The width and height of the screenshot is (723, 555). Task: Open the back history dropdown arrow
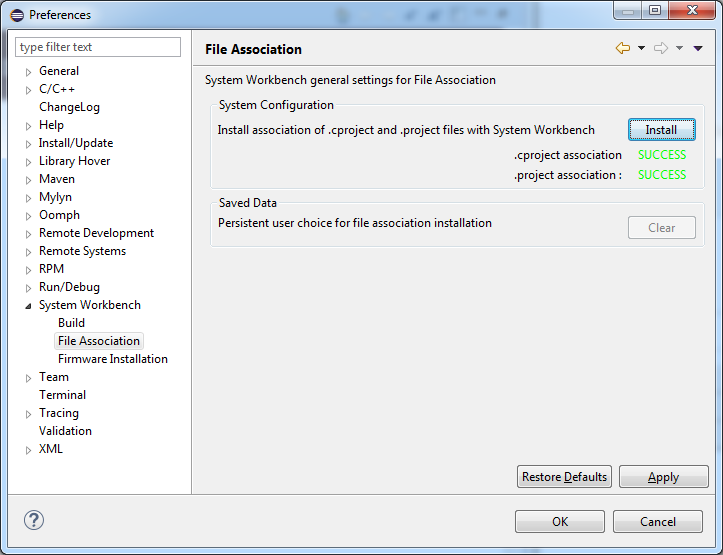[x=641, y=48]
